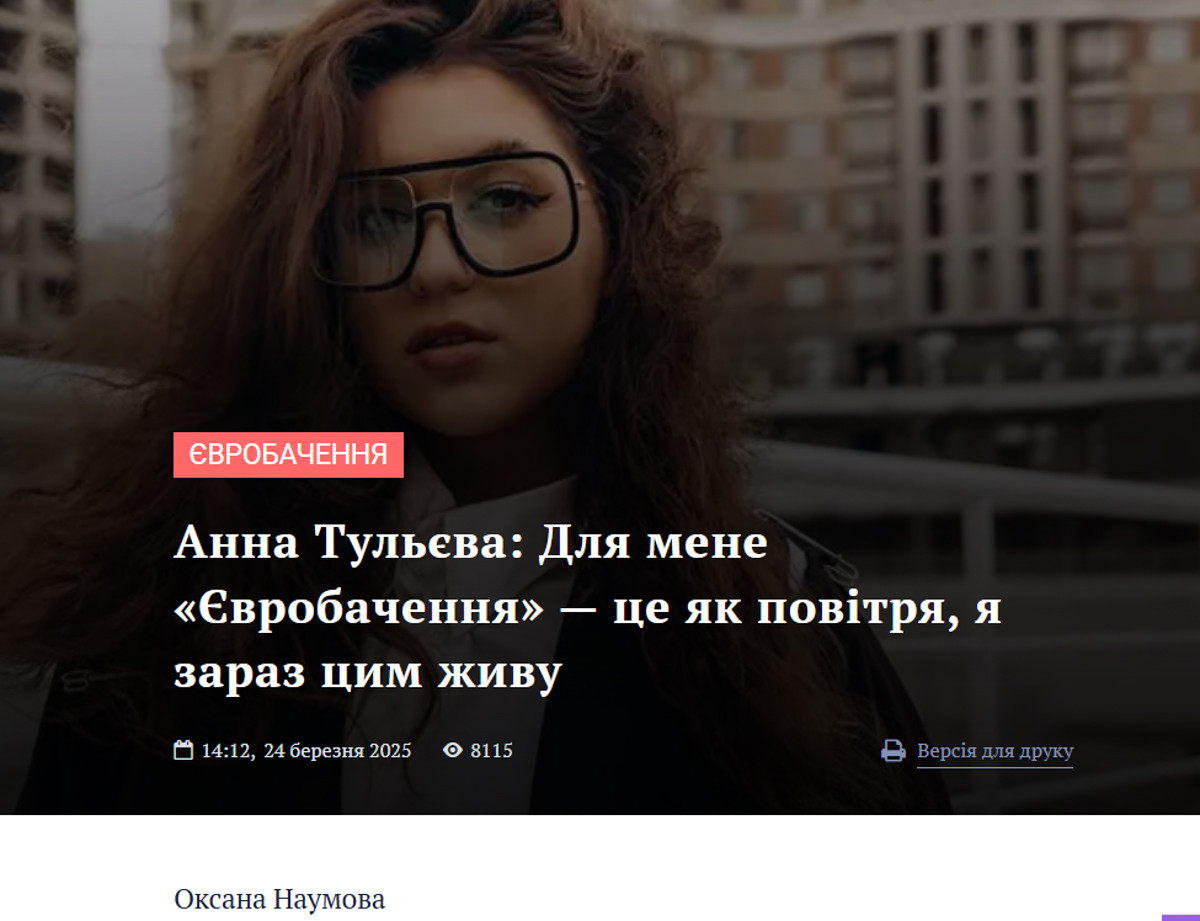
Task: Click the words зараз цим живу
Action: pyautogui.click(x=368, y=673)
